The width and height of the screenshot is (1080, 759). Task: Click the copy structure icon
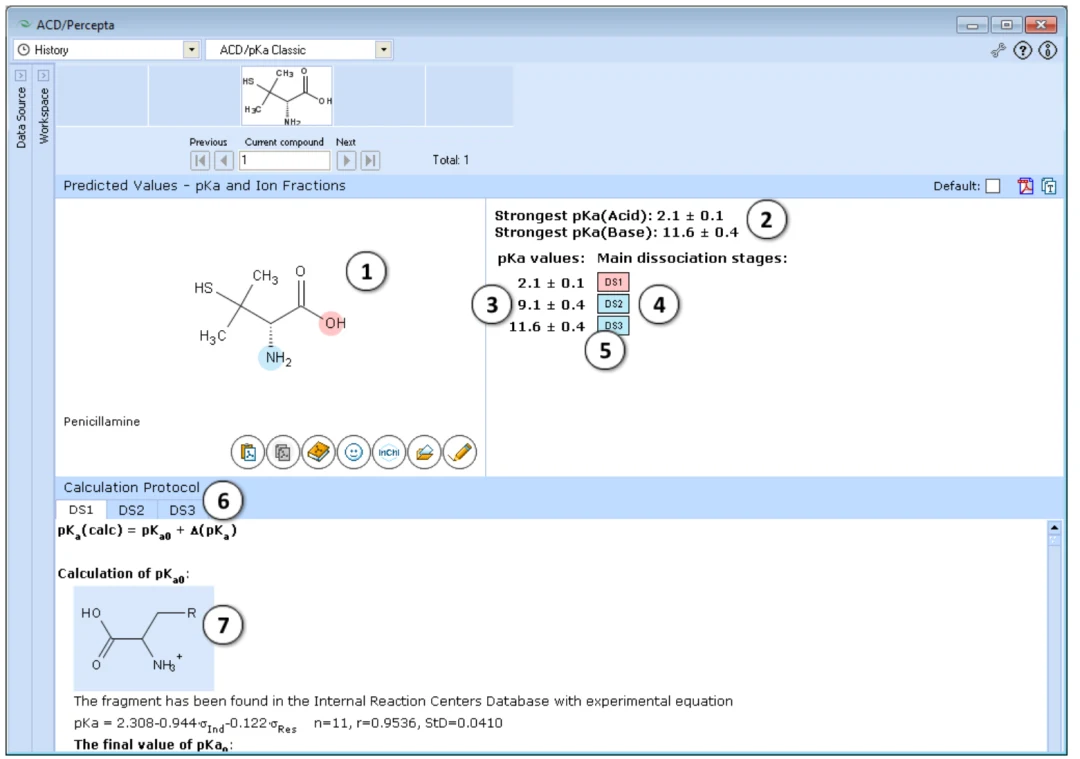click(283, 453)
